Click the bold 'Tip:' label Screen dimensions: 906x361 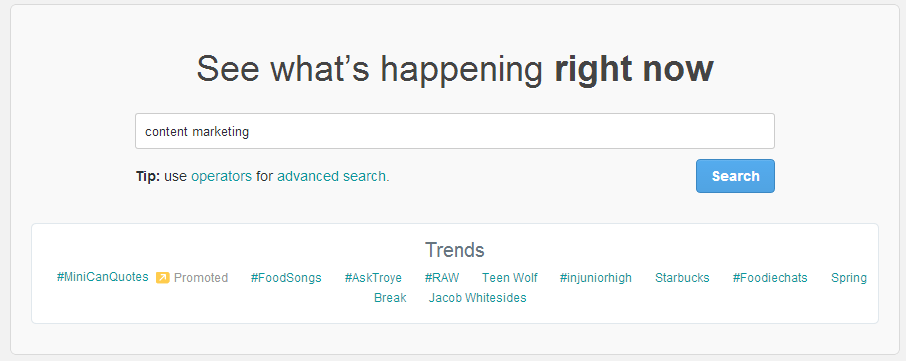[148, 176]
